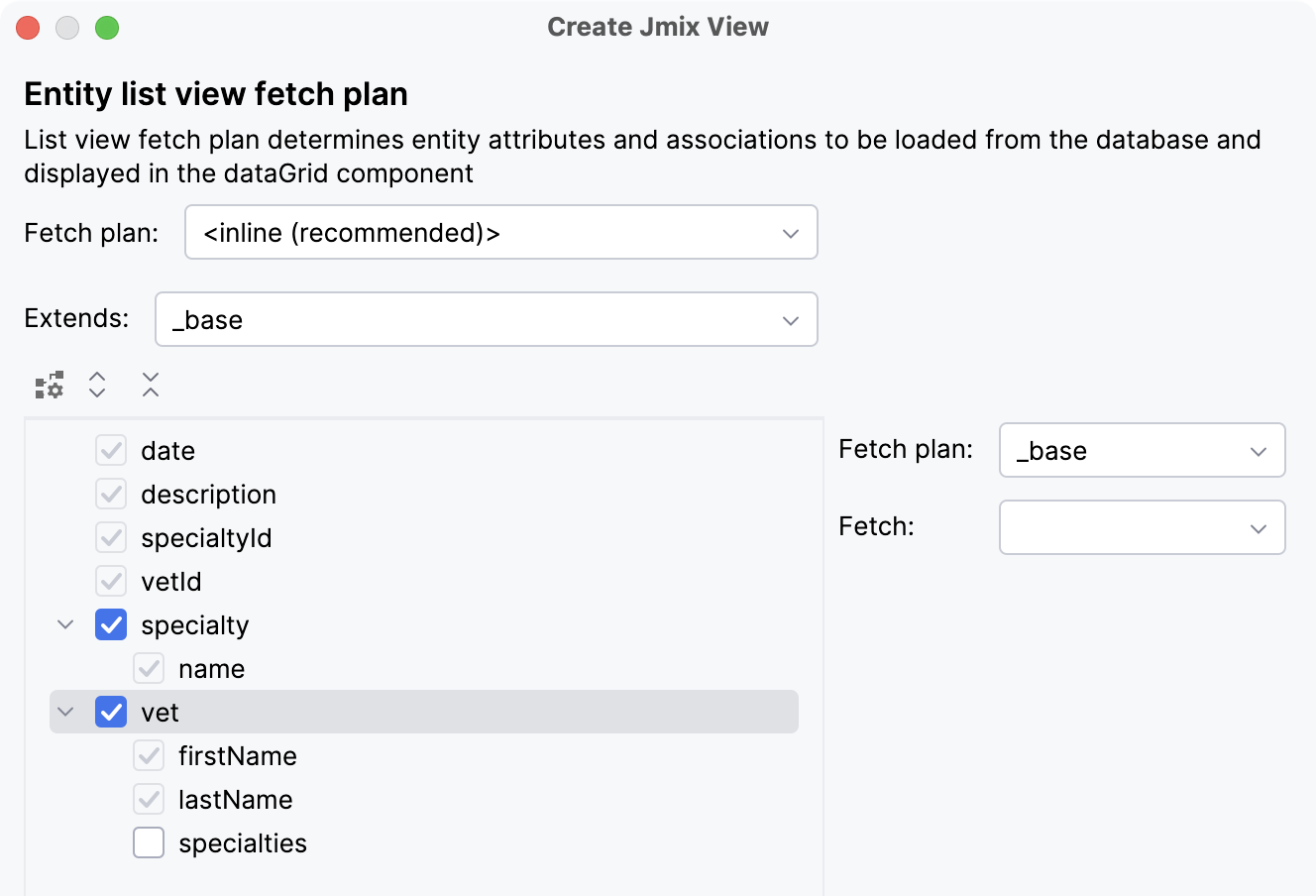Select the vetId row in the tree
The width and height of the screenshot is (1316, 896).
coord(171,582)
